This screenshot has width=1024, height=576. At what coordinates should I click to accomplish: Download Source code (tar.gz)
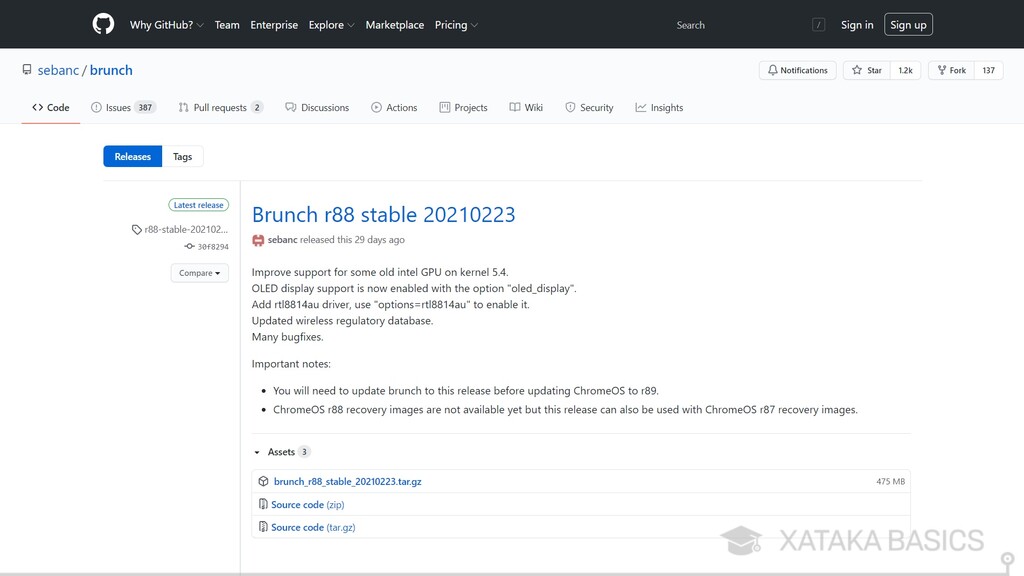[x=313, y=527]
